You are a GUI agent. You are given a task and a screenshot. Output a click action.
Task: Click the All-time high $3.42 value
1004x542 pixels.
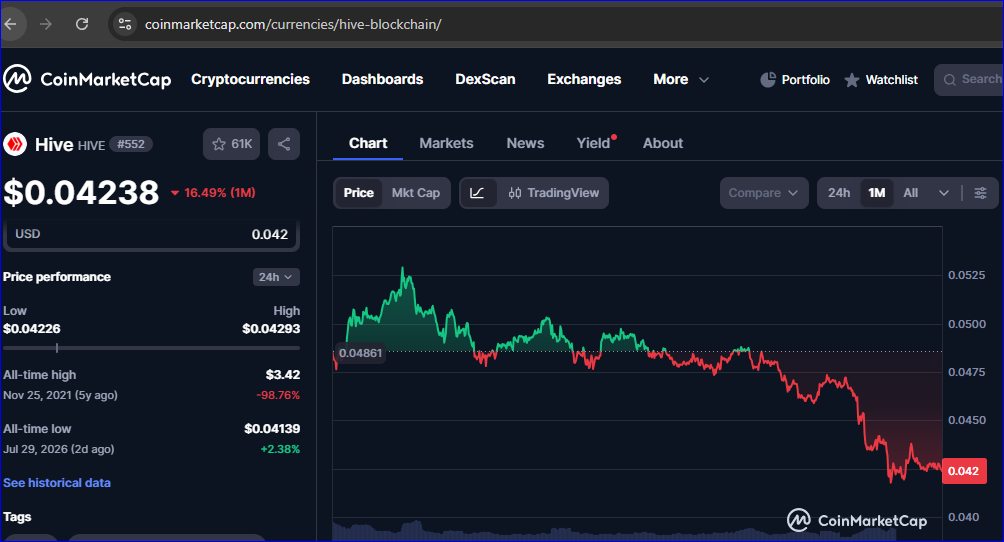(x=282, y=374)
